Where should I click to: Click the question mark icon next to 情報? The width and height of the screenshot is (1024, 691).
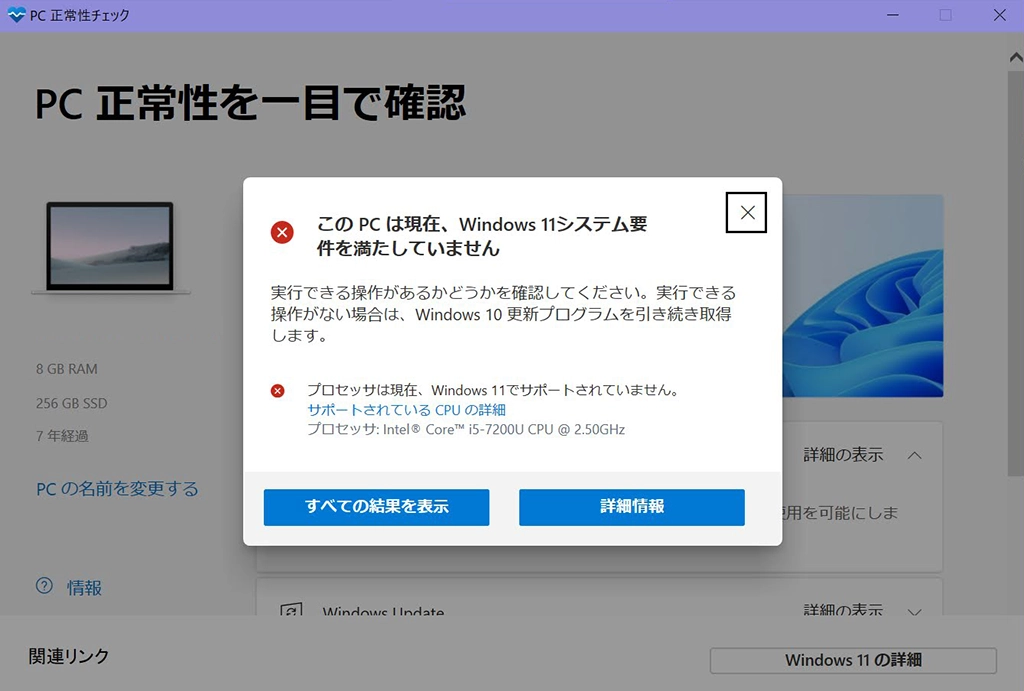44,587
